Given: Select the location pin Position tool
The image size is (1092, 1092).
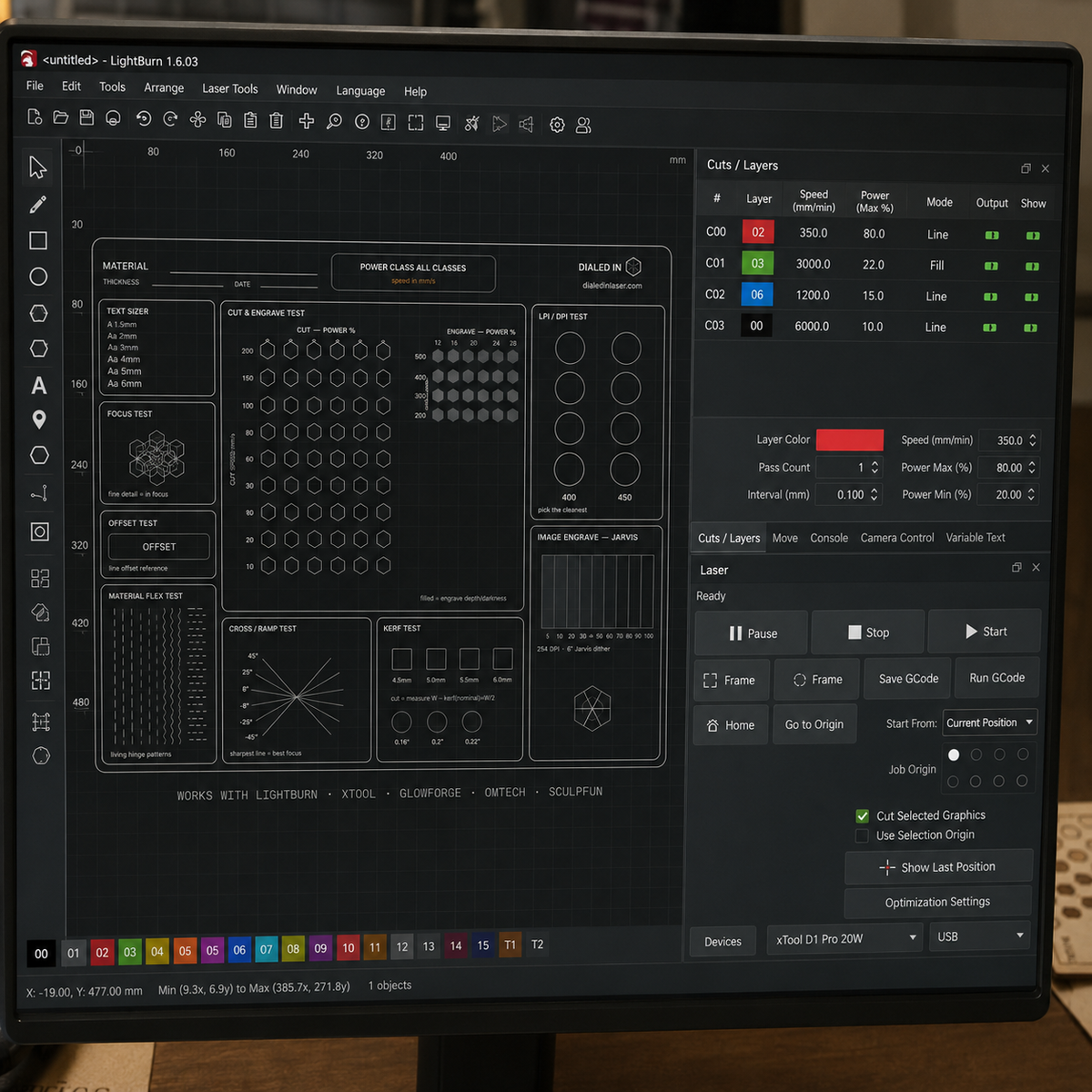Looking at the screenshot, I should 39,420.
